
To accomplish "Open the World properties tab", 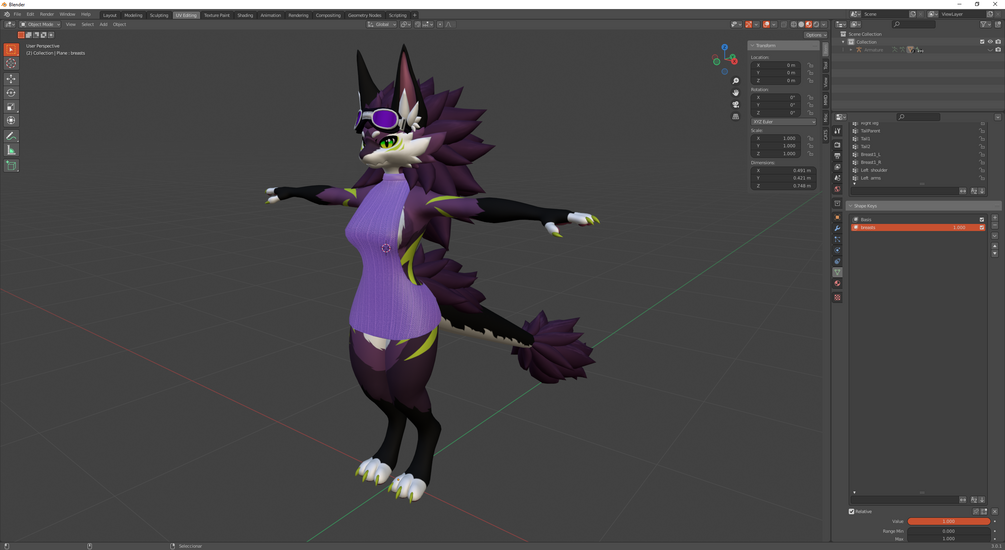I will click(x=837, y=189).
